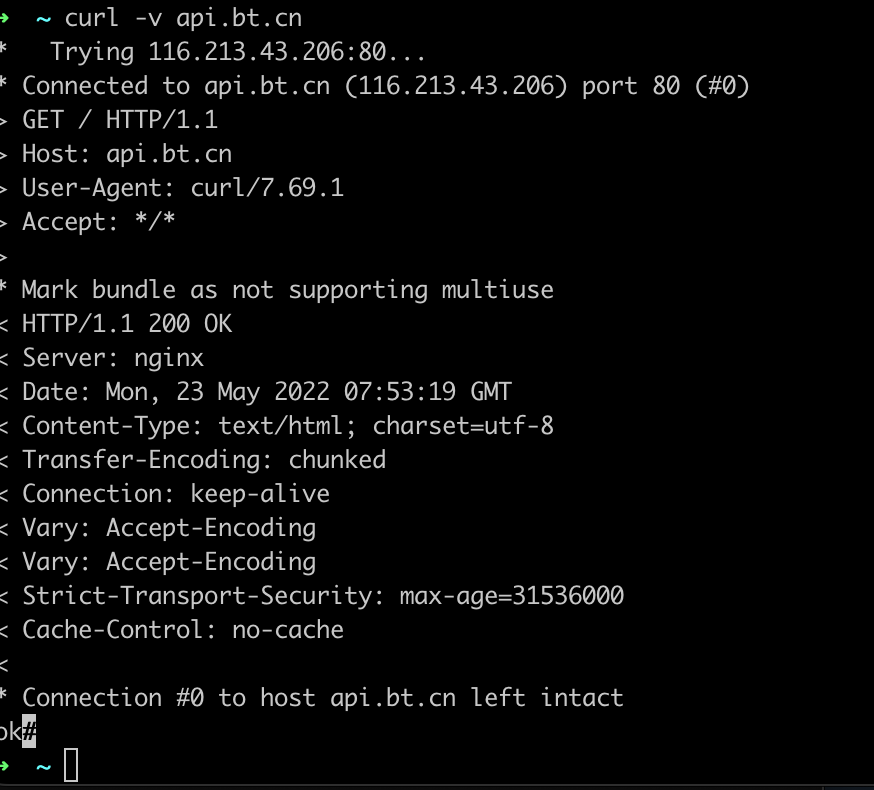Click the User-Agent curl/7.69.1 line
874x790 pixels.
pos(183,188)
